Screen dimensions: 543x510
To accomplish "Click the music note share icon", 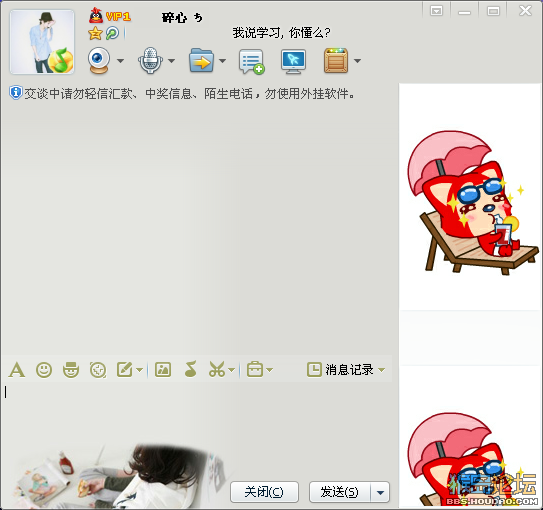I will coord(190,369).
